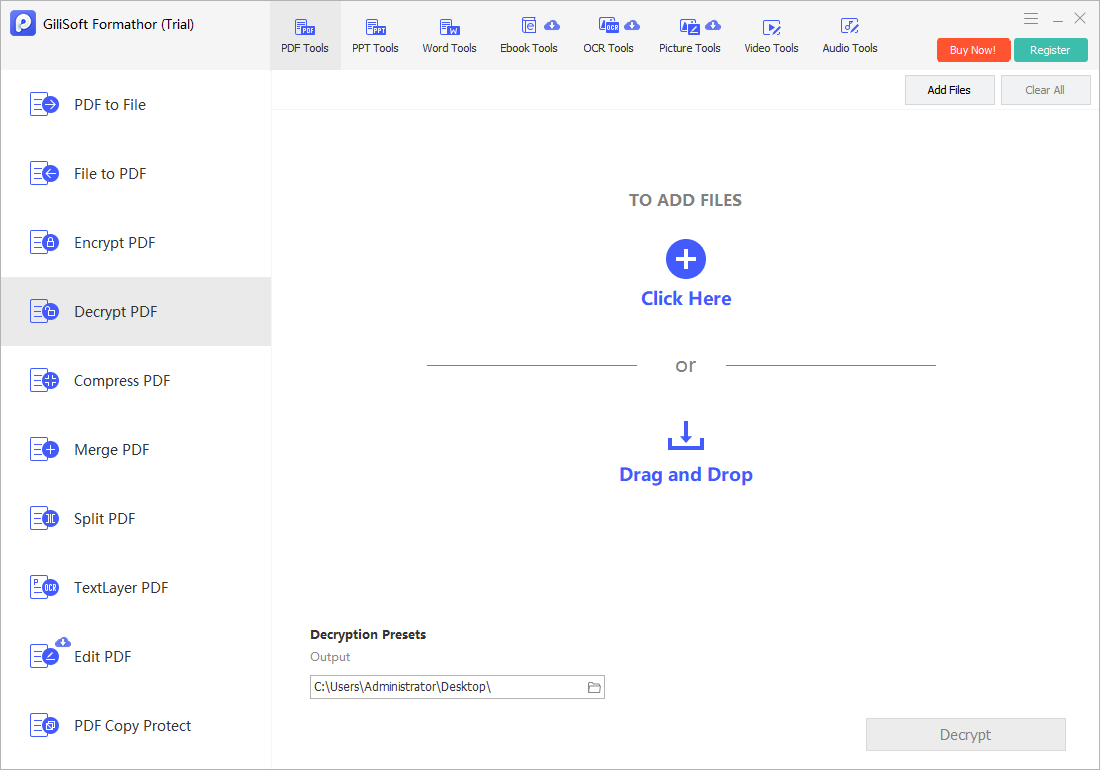Close the GiliSoft Formathor window
The height and width of the screenshot is (770, 1100).
click(1080, 19)
